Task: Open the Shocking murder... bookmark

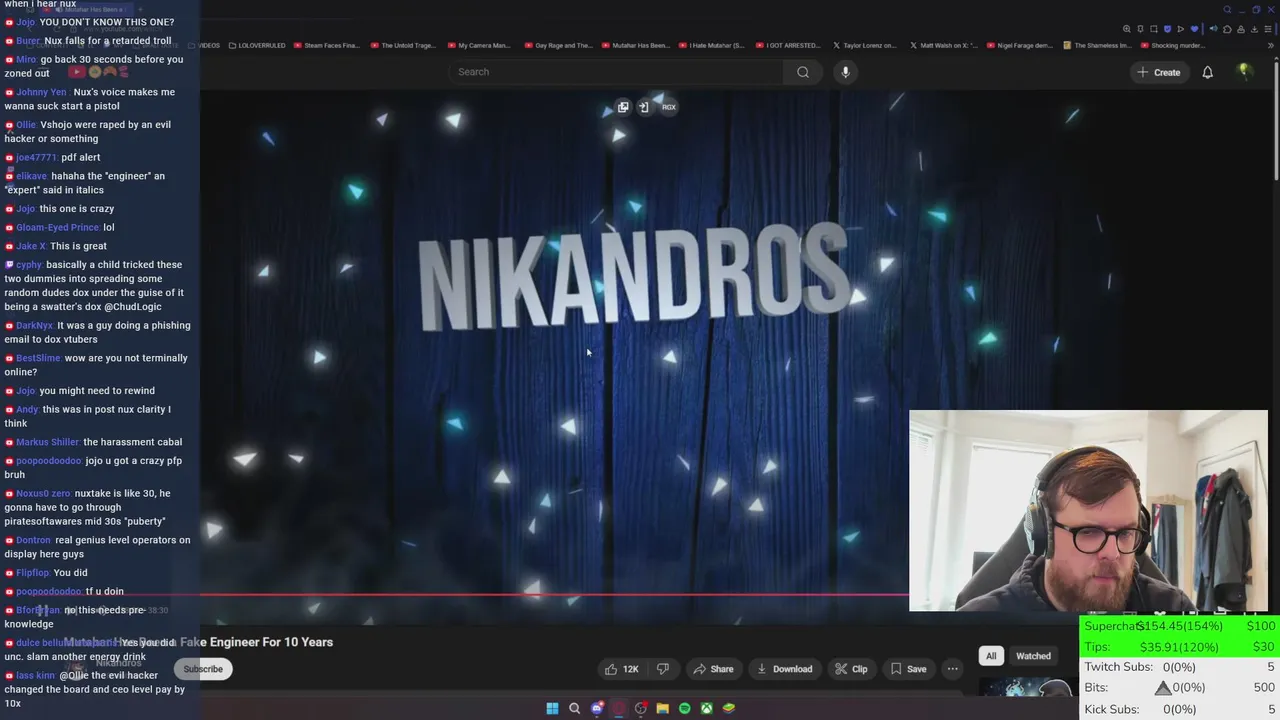Action: pos(1171,46)
